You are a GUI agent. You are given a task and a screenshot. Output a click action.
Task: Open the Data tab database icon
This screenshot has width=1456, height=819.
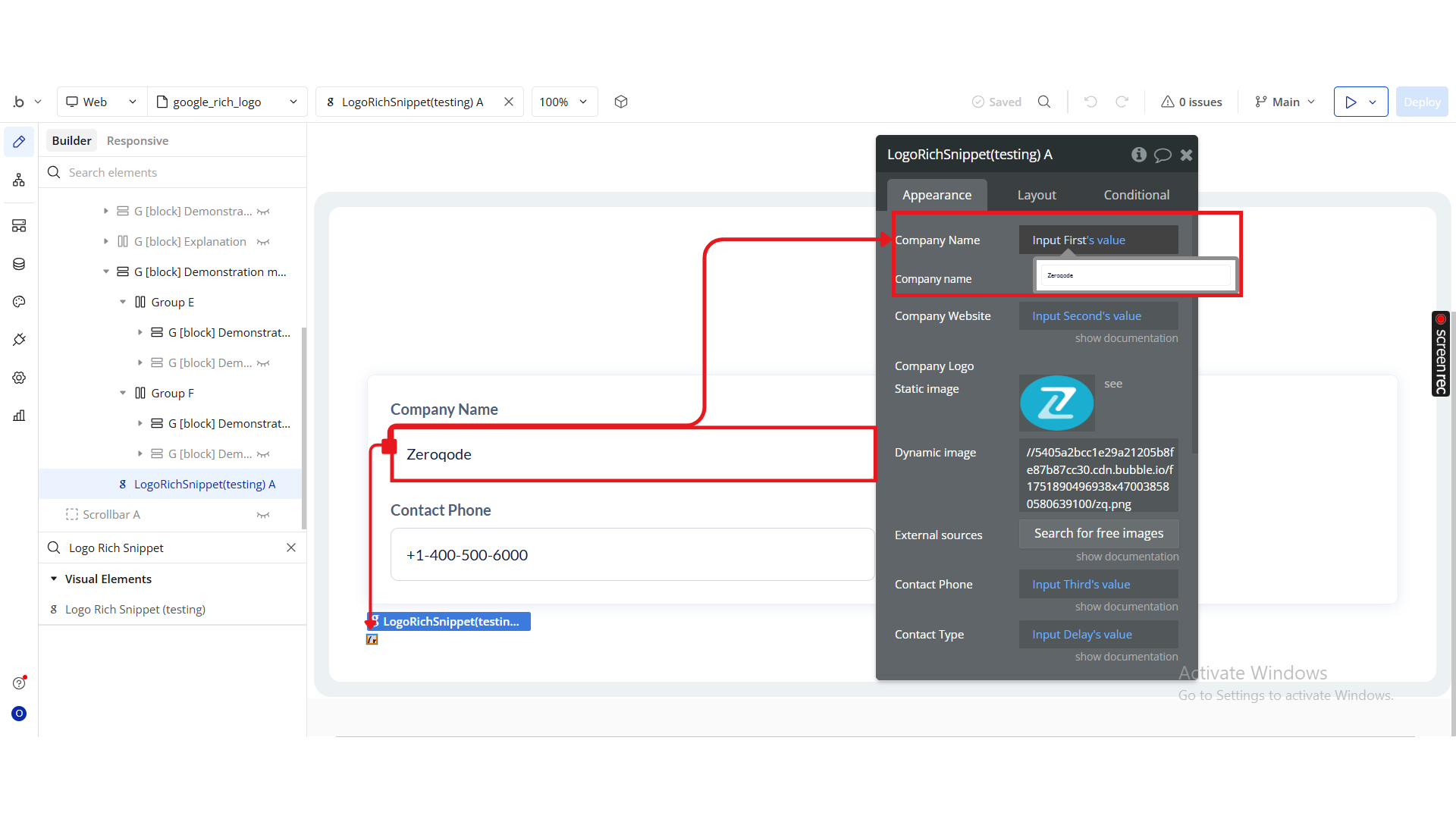[x=19, y=264]
